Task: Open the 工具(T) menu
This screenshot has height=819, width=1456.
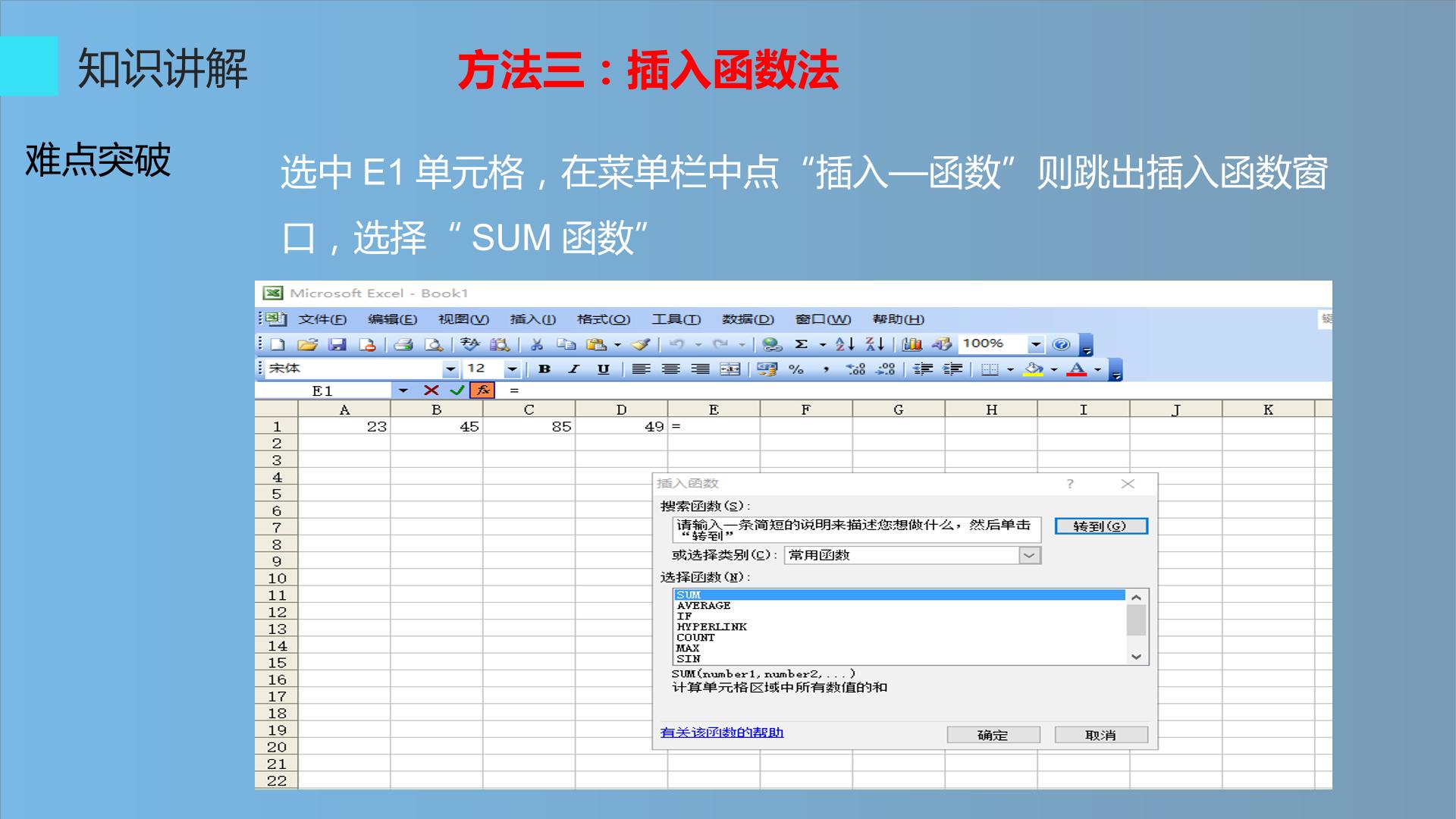Action: coord(676,319)
